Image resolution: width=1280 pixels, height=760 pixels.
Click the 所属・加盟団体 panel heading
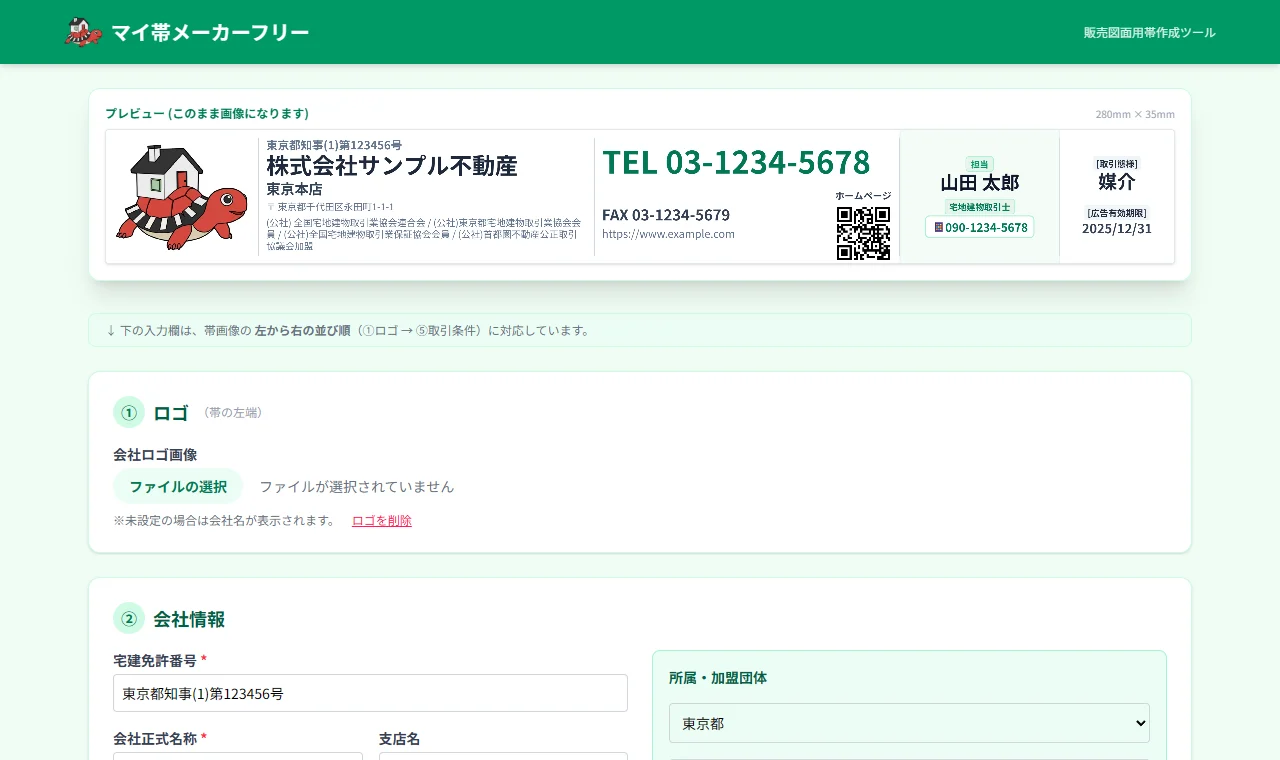(718, 678)
